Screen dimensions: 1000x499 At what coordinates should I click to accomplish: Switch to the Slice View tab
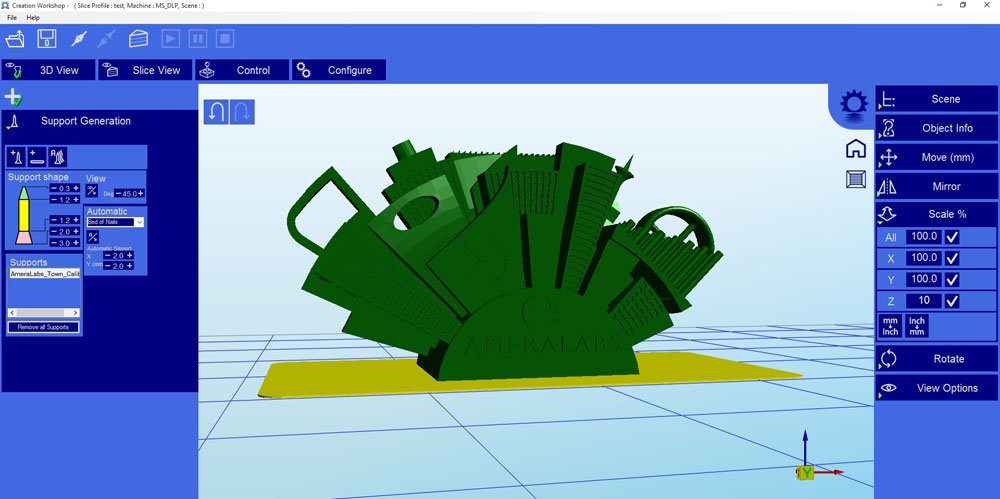145,70
